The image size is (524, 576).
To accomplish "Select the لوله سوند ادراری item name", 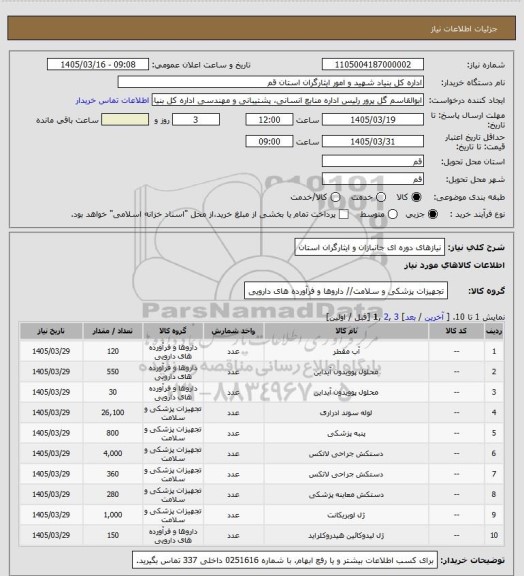I will coord(346,413).
